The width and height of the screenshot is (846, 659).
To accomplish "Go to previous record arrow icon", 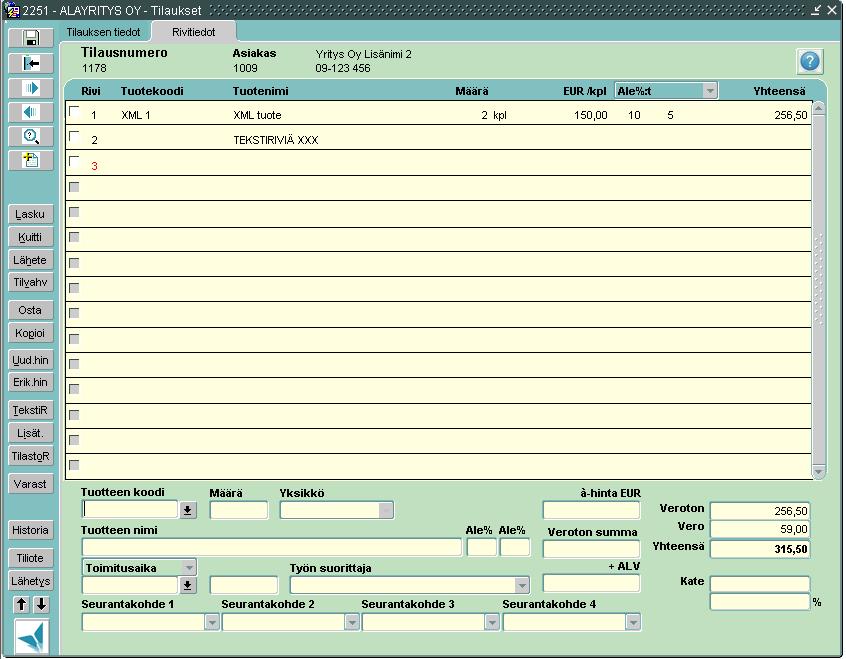I will pos(31,112).
